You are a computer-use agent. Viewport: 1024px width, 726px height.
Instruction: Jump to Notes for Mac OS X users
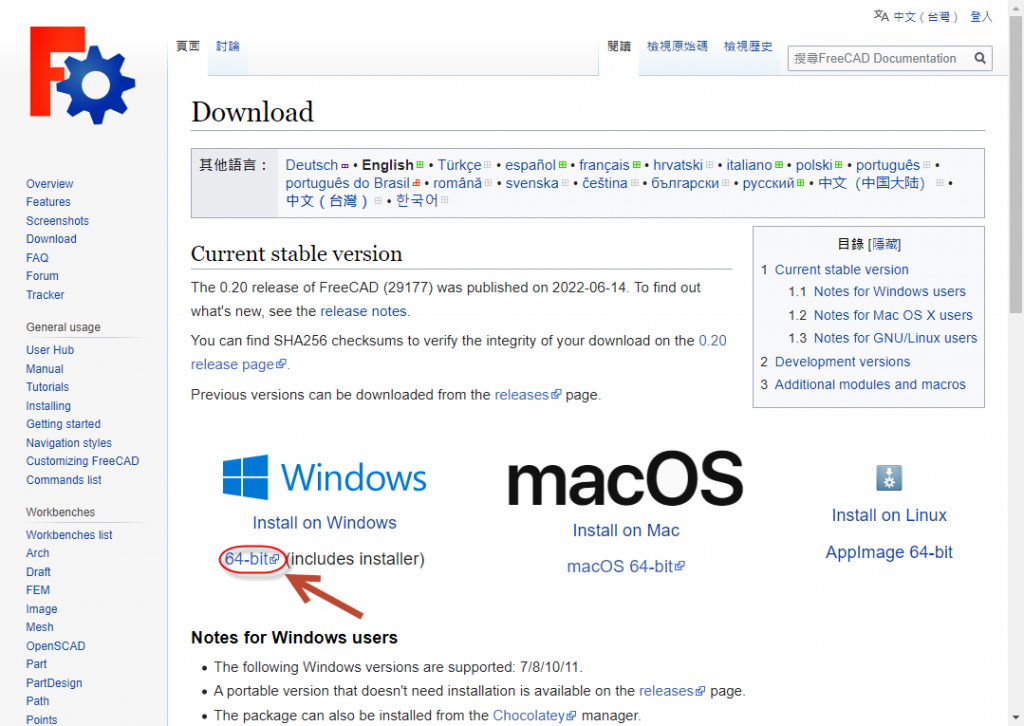[x=892, y=315]
